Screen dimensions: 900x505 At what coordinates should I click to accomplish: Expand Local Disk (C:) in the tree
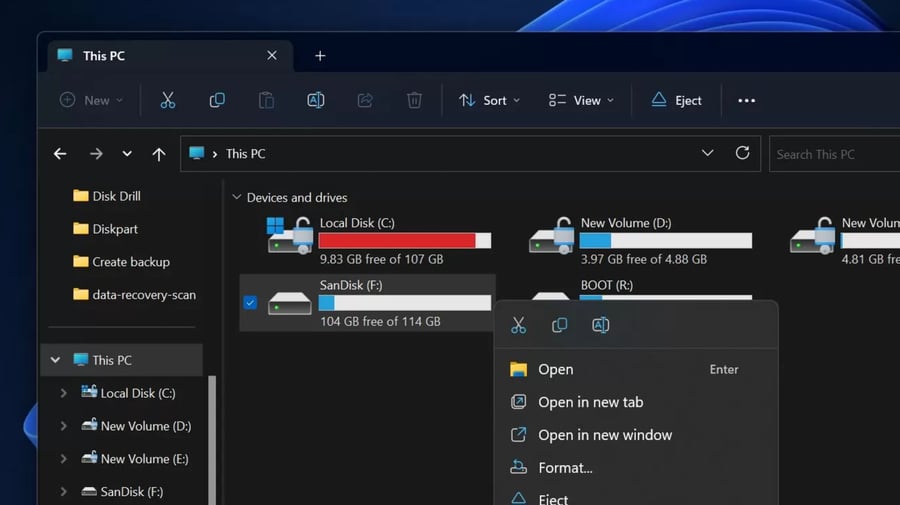click(x=64, y=393)
